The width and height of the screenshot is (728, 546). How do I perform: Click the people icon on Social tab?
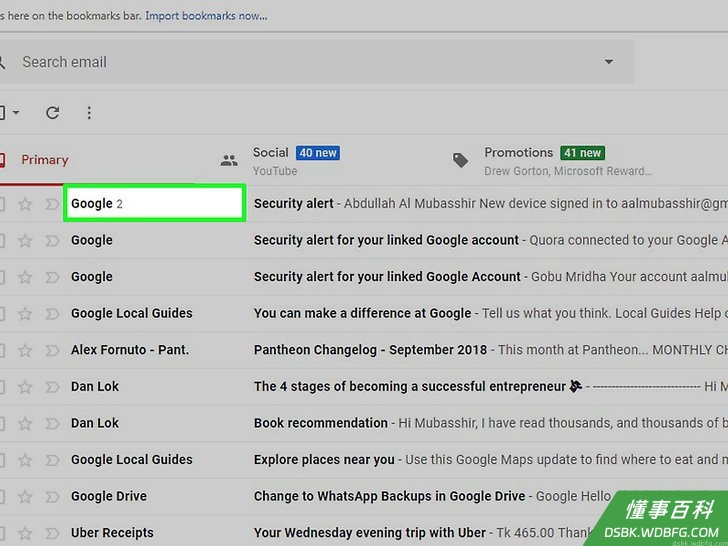229,161
